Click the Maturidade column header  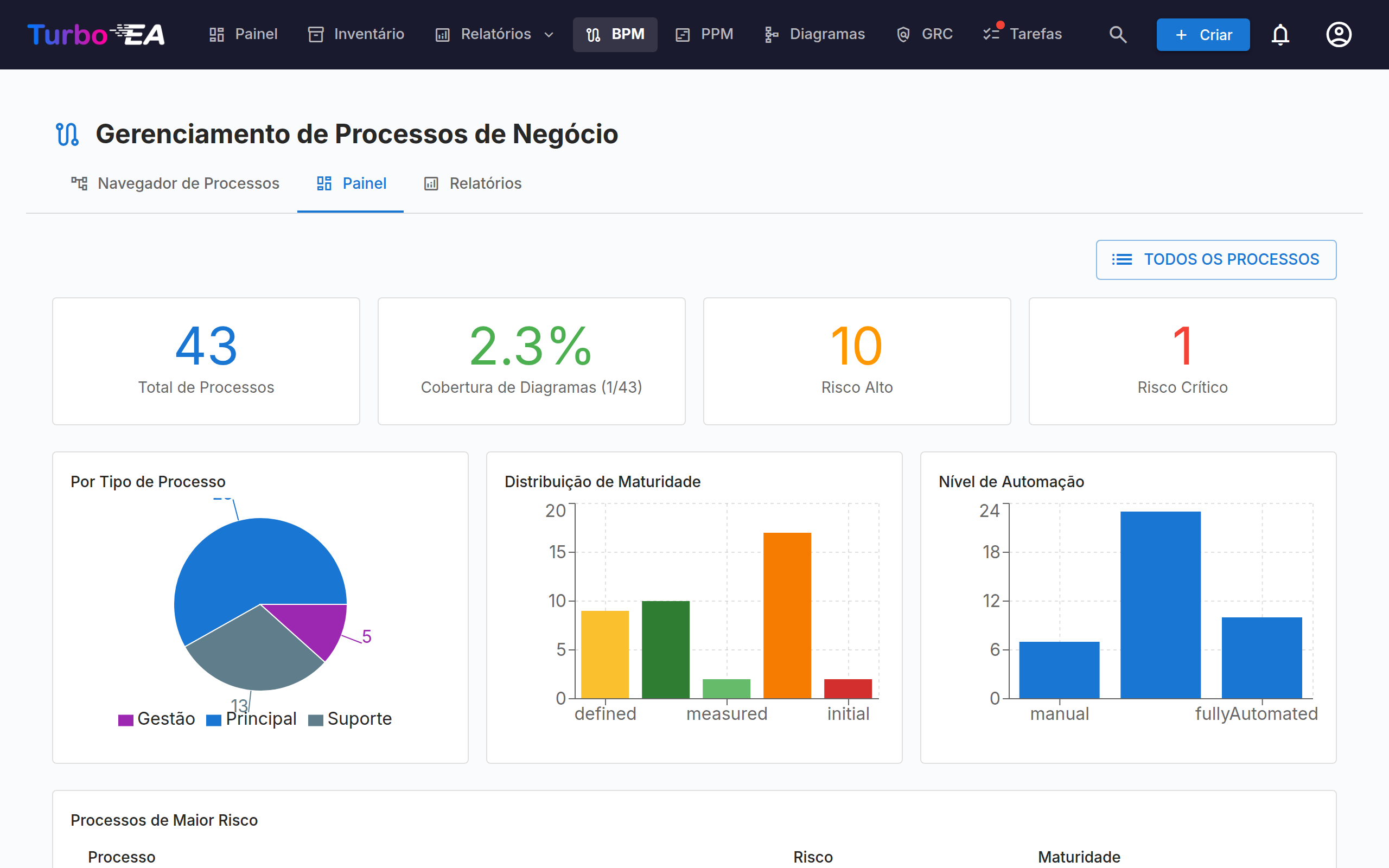click(1079, 857)
